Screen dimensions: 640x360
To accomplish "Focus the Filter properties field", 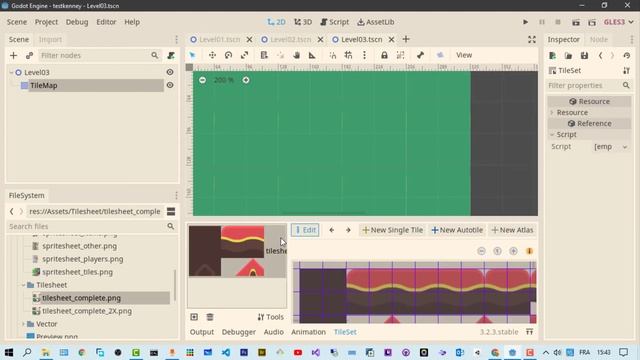I will pyautogui.click(x=589, y=85).
